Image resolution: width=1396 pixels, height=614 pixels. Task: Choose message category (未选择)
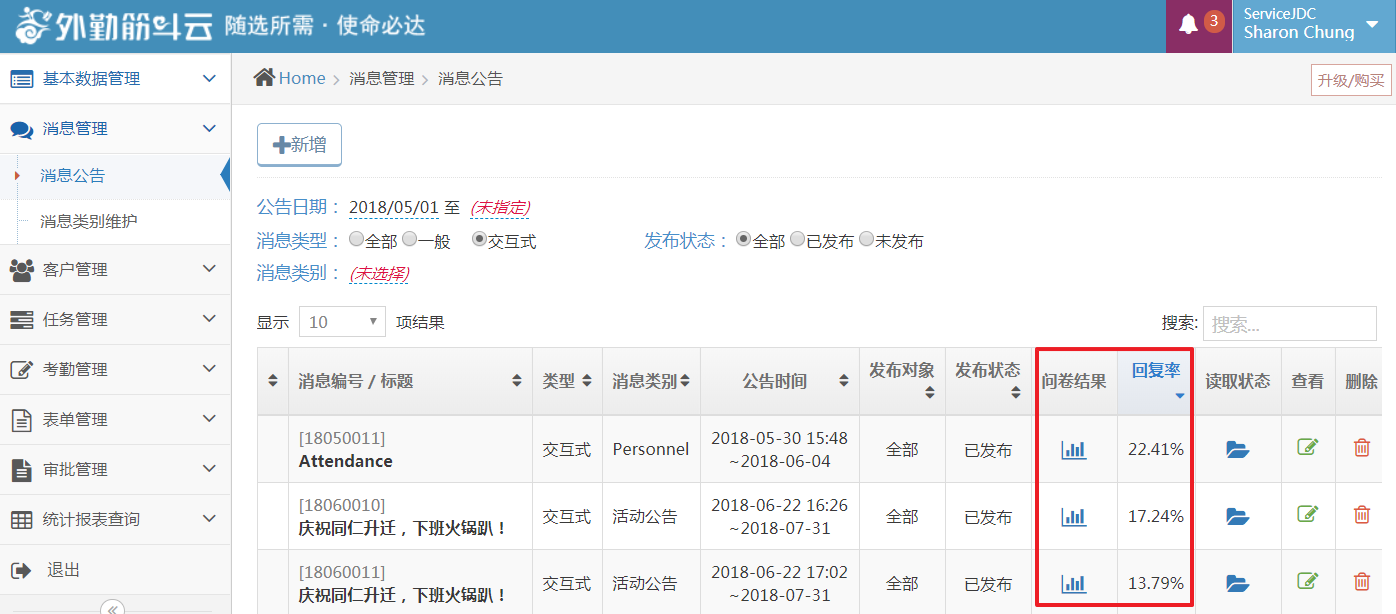(379, 273)
